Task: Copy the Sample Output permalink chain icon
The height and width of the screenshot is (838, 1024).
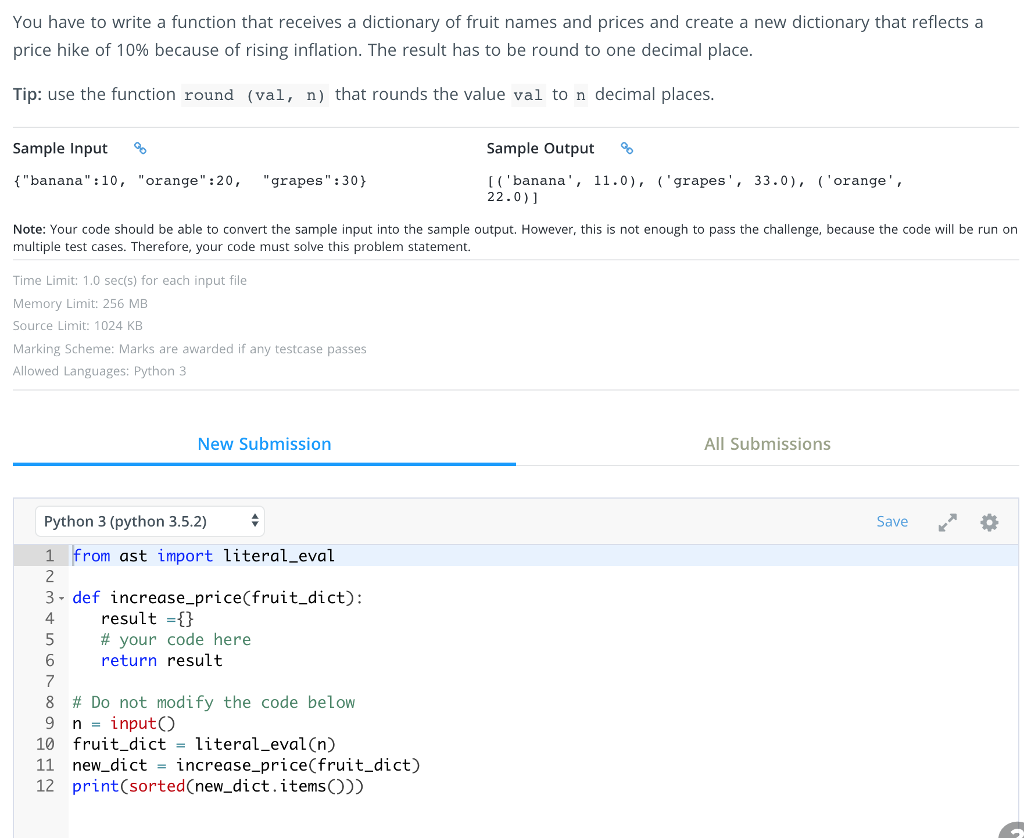Action: (x=627, y=147)
